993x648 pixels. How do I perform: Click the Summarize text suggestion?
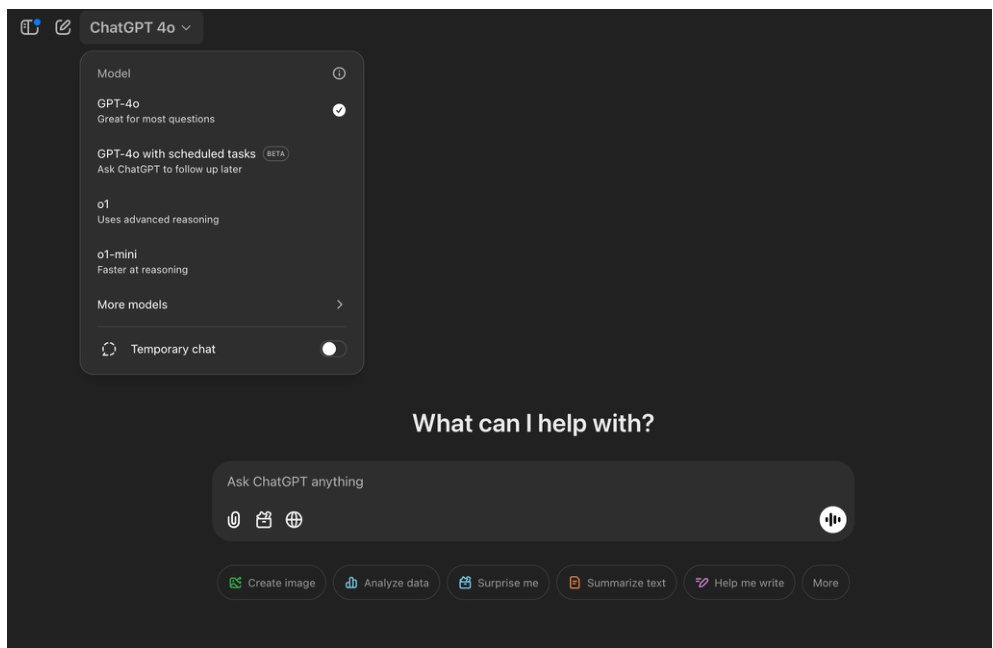pyautogui.click(x=616, y=583)
